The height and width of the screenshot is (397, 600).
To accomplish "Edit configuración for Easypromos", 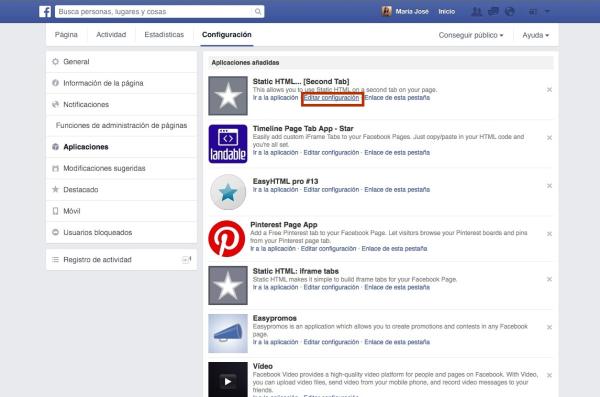I will [331, 342].
